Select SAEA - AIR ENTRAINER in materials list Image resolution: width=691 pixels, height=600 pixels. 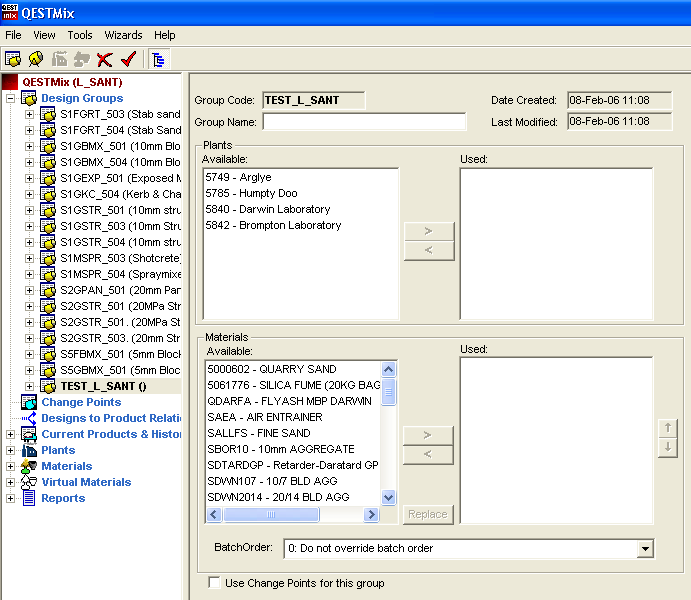pyautogui.click(x=264, y=417)
